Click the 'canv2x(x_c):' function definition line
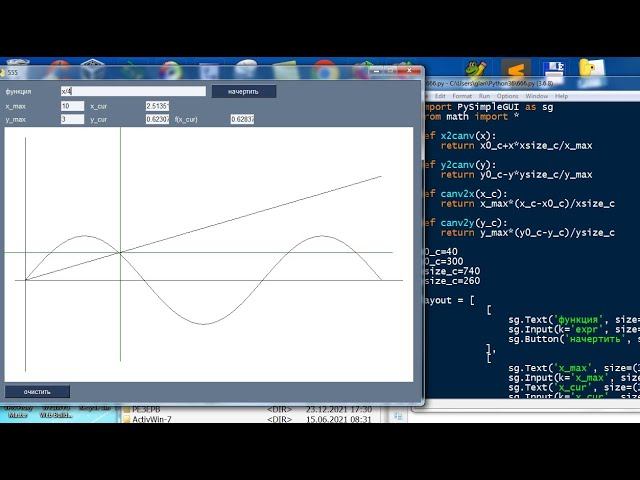The width and height of the screenshot is (640, 480). [466, 193]
